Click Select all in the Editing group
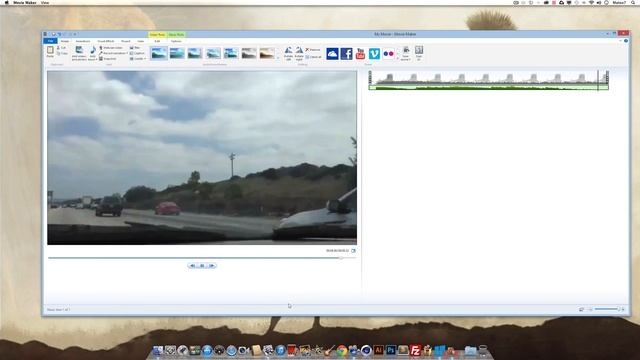The height and width of the screenshot is (360, 640). tap(313, 57)
